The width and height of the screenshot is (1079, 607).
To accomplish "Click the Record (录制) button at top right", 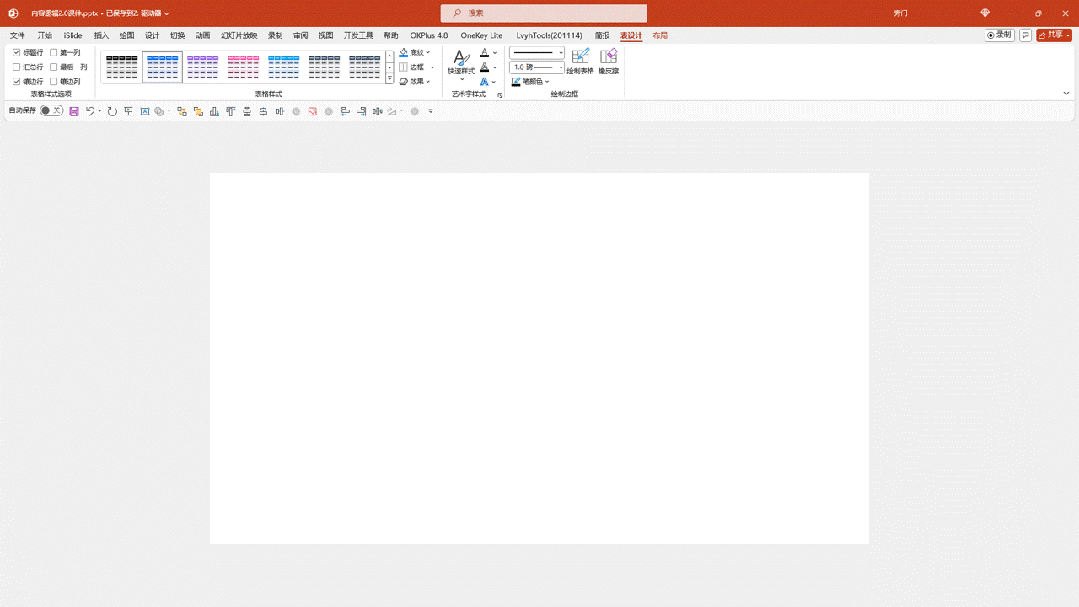I will [999, 35].
